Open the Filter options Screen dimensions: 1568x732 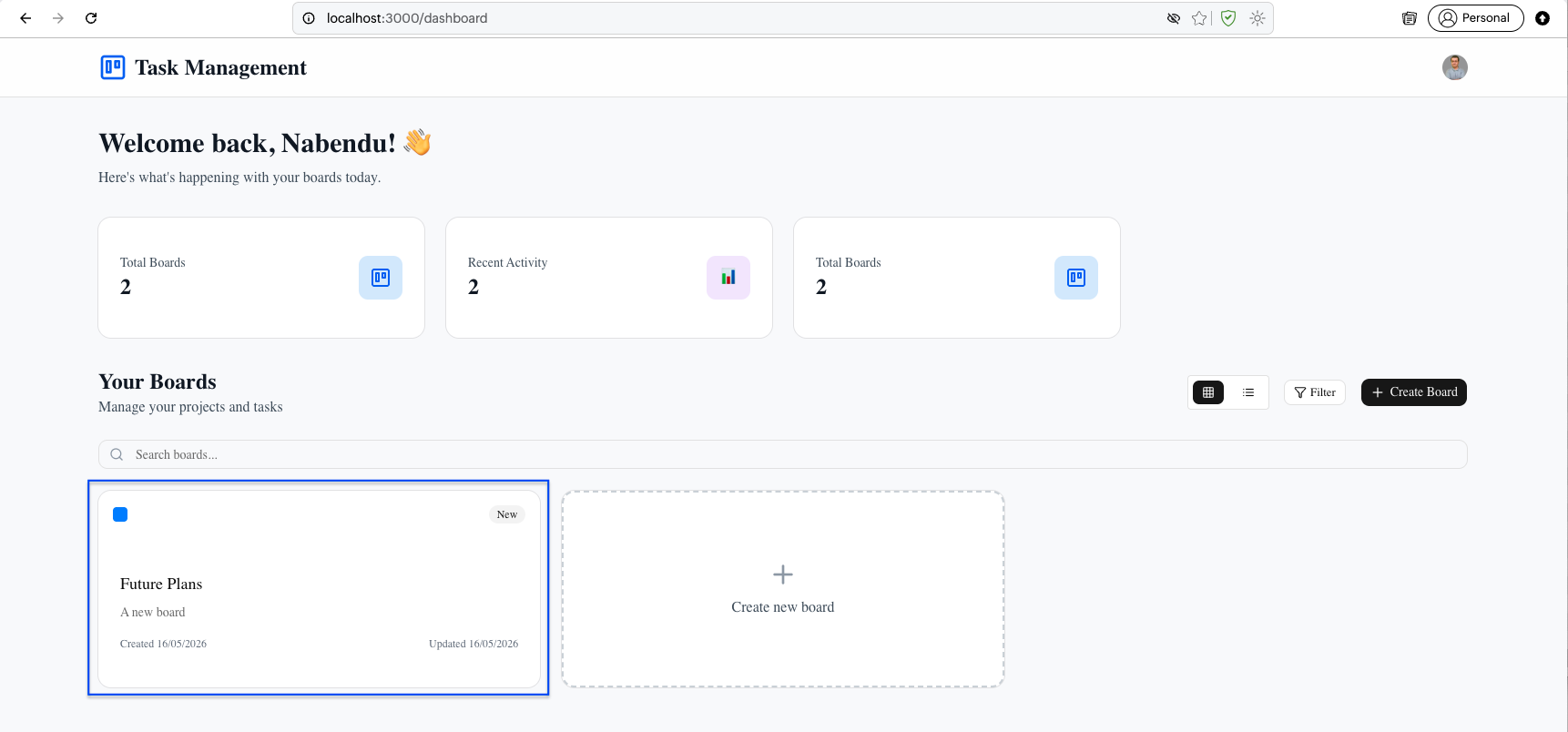[x=1315, y=392]
